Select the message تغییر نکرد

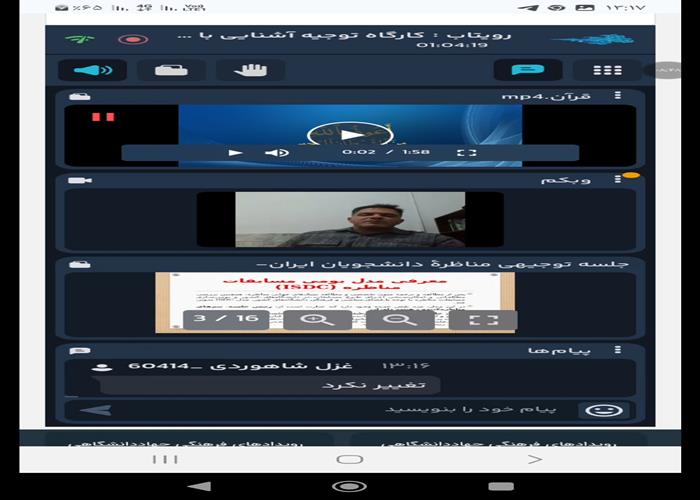(268, 385)
